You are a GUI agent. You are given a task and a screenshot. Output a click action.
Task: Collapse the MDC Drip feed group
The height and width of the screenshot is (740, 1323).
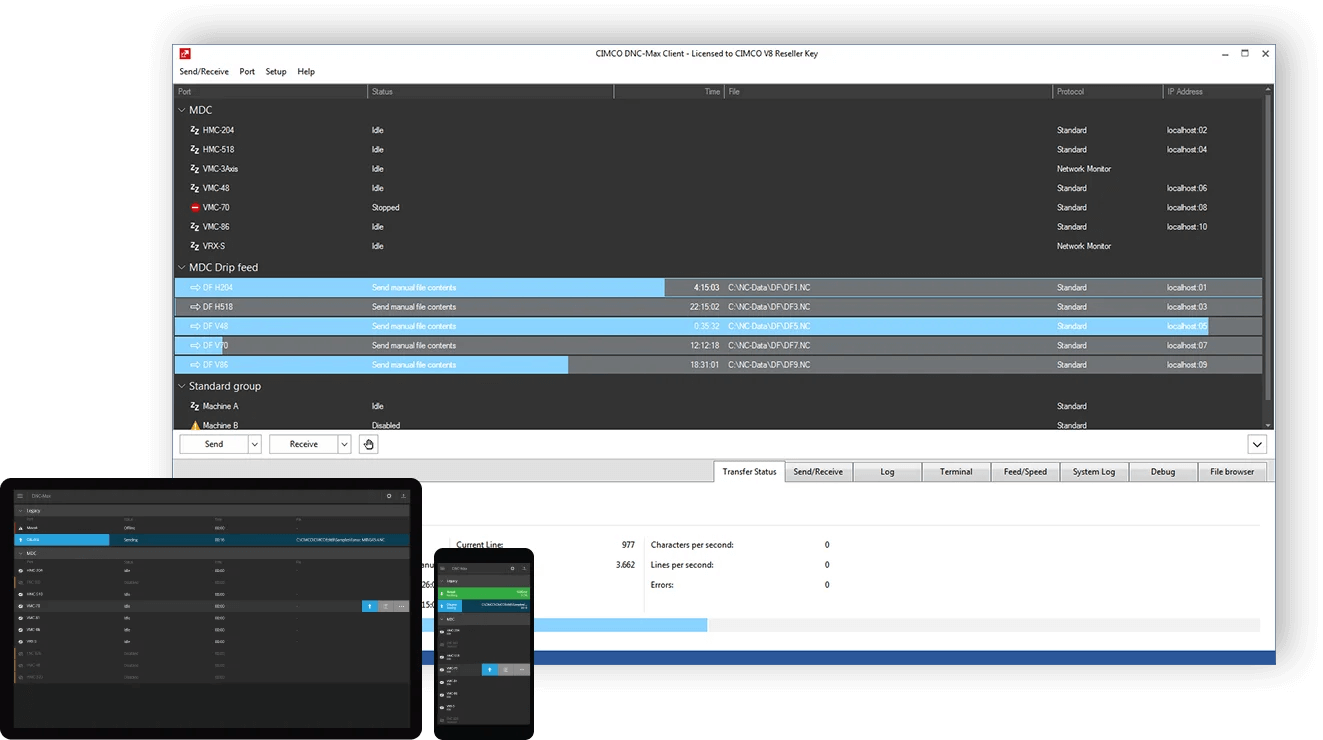tap(181, 268)
